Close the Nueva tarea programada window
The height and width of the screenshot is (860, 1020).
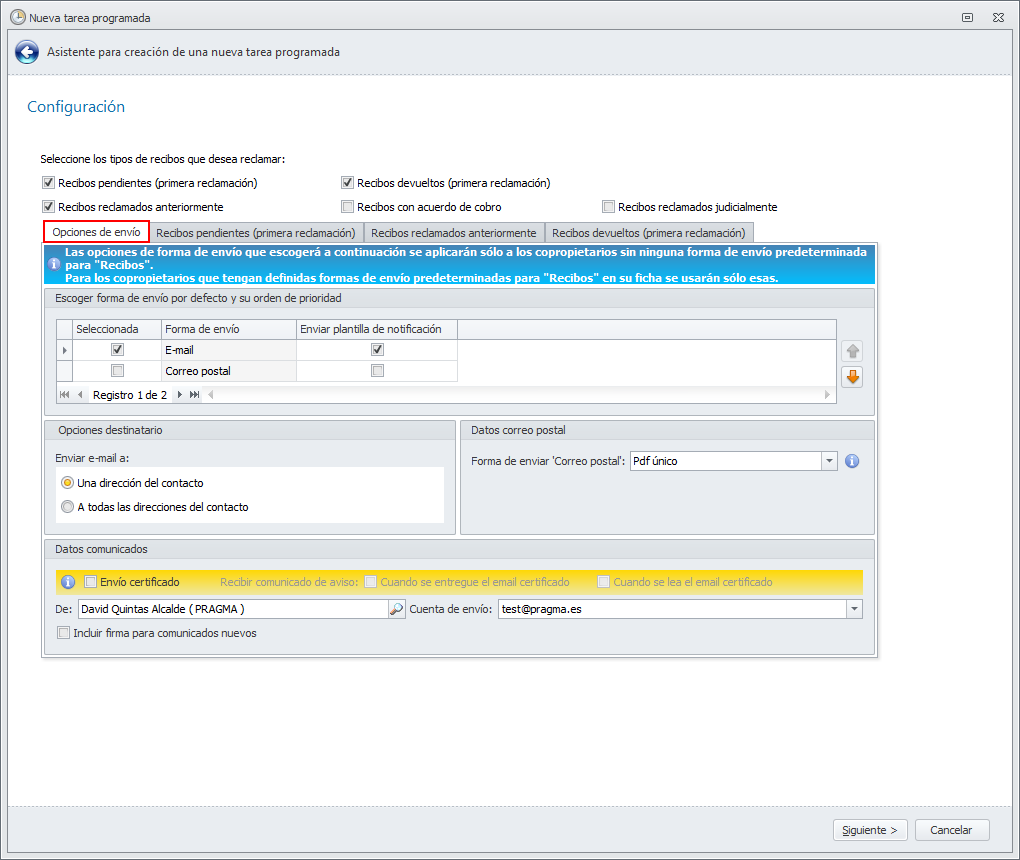[999, 18]
